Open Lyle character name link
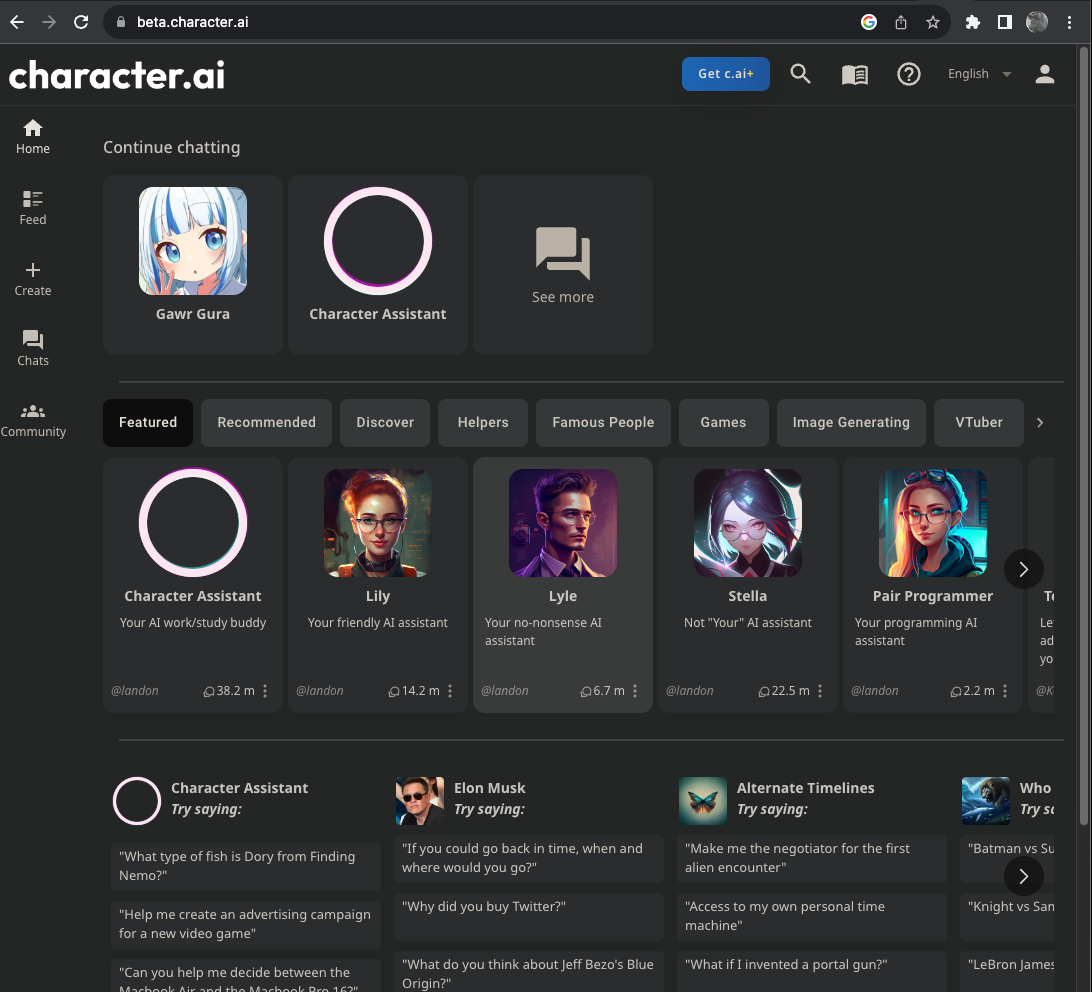 pos(563,596)
